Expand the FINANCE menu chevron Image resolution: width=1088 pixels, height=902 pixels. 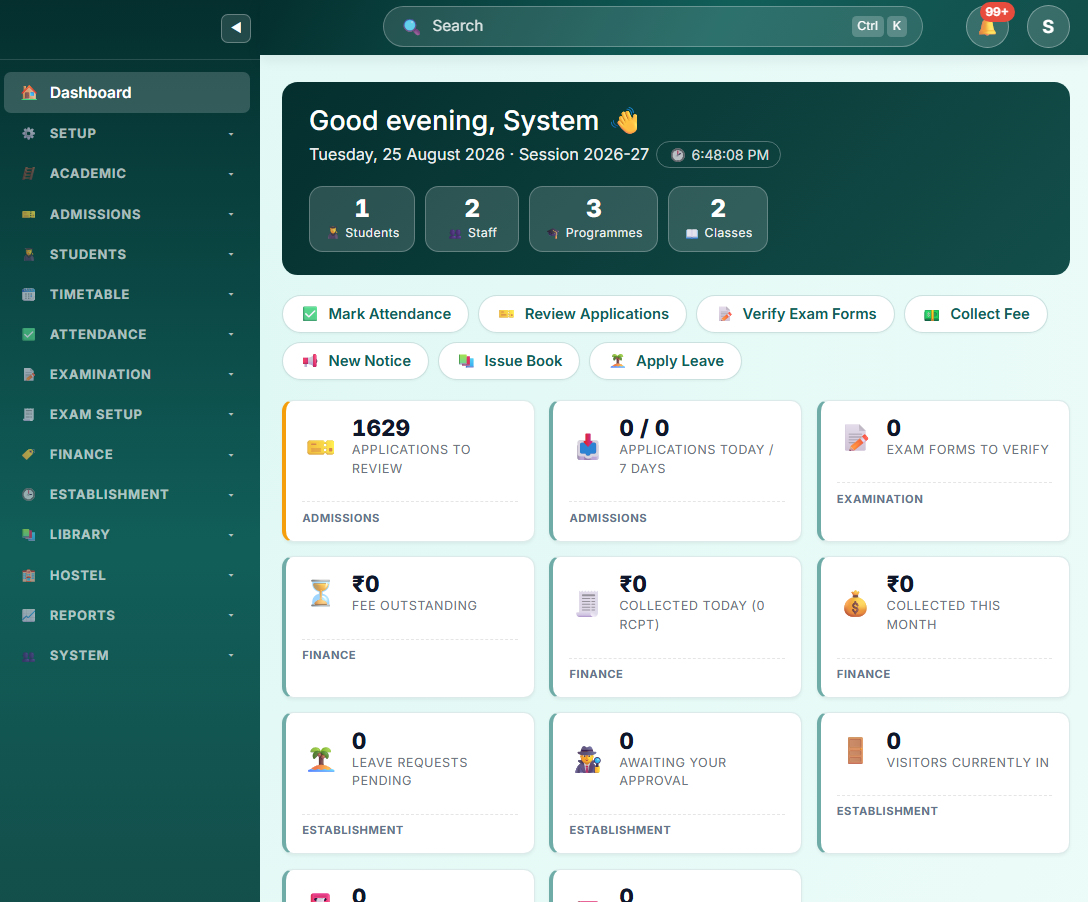231,455
